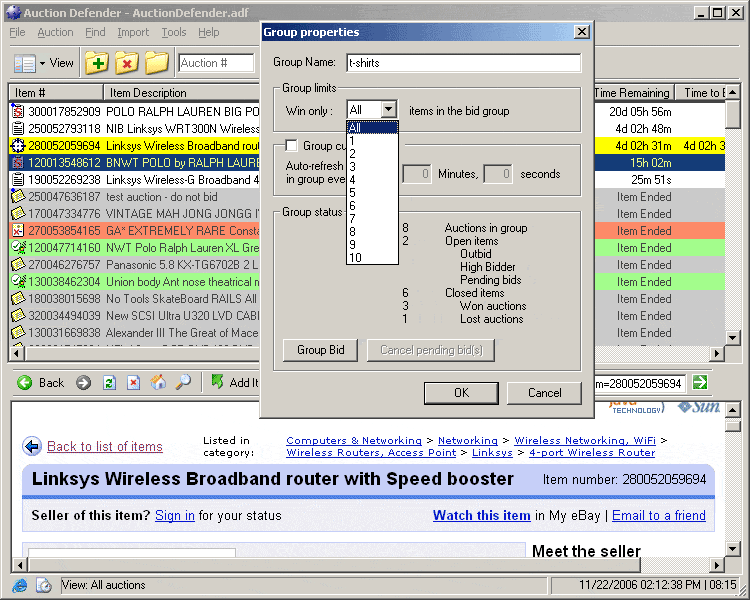Click the Group Name text field
Viewport: 750px width, 600px height.
[463, 63]
